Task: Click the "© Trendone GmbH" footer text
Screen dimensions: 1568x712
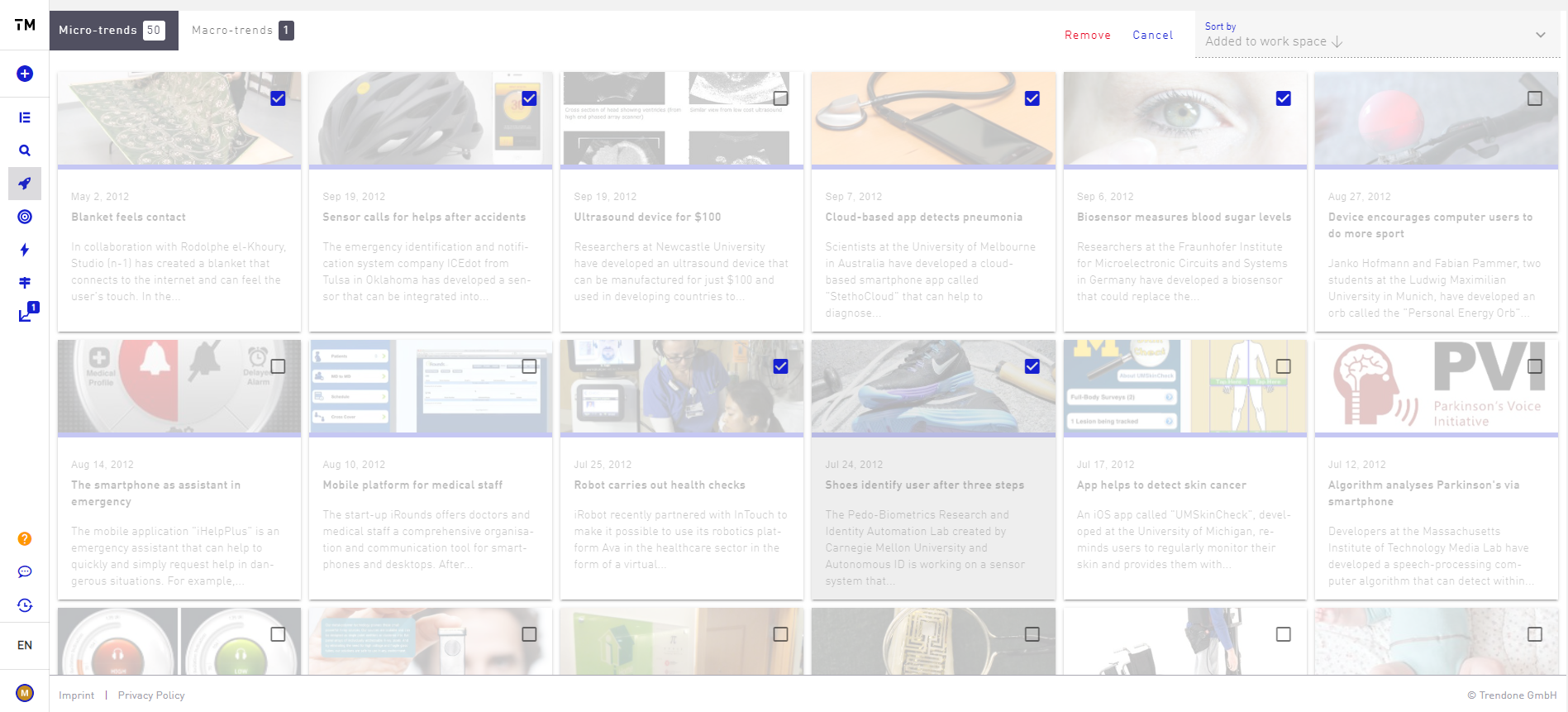Action: (x=1512, y=695)
